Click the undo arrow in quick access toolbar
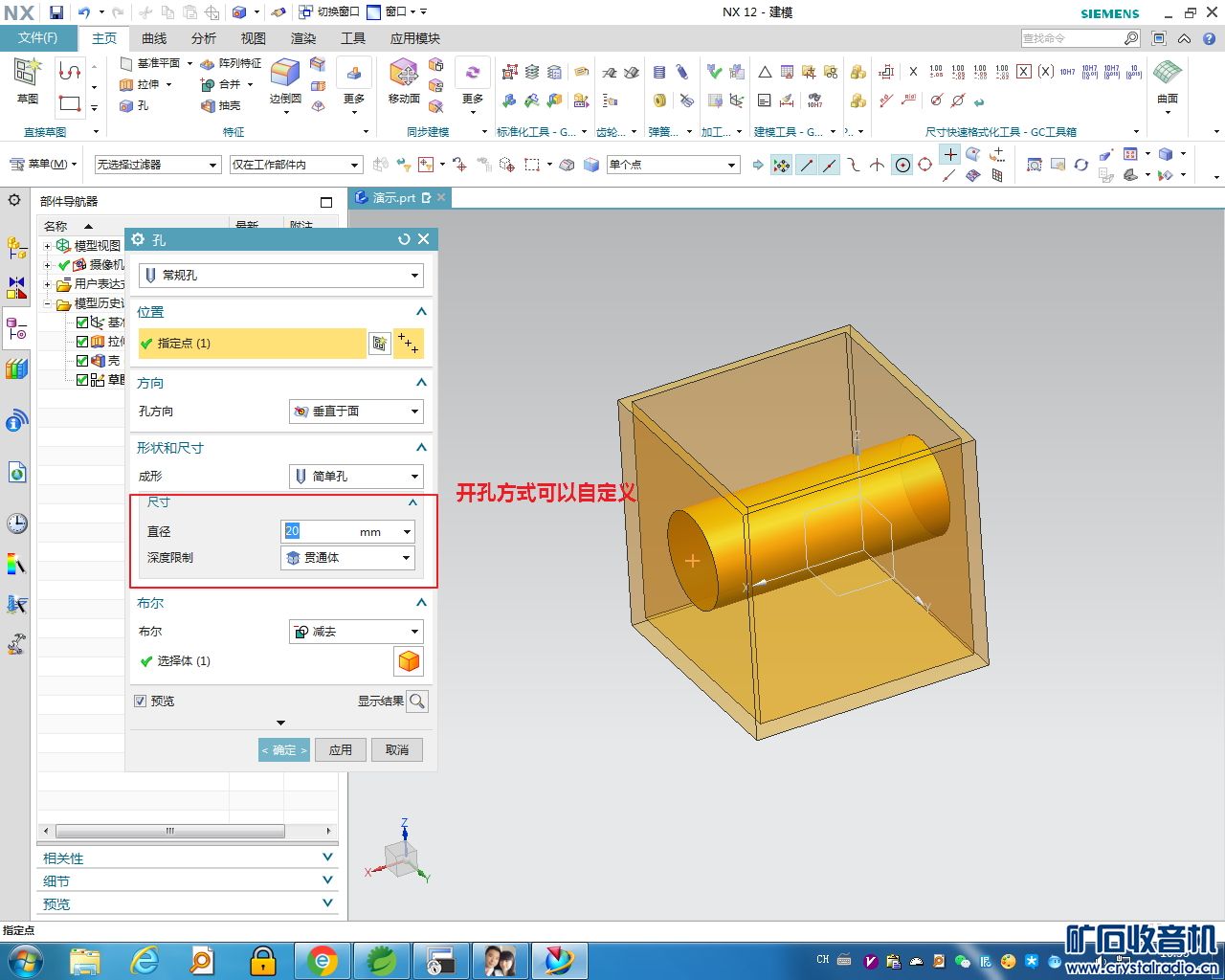Image resolution: width=1225 pixels, height=980 pixels. pos(84,12)
